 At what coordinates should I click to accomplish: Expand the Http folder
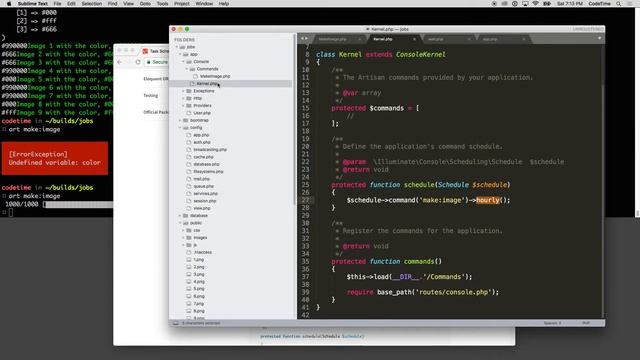(183, 98)
